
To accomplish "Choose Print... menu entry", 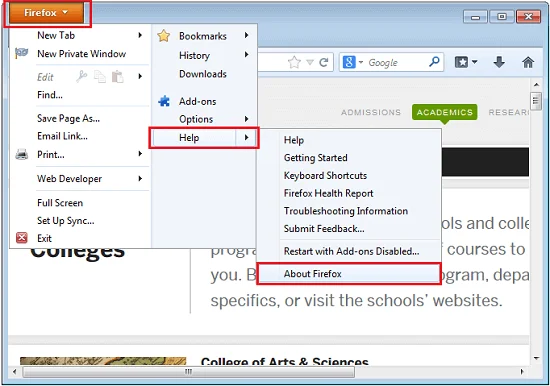I will tap(51, 154).
